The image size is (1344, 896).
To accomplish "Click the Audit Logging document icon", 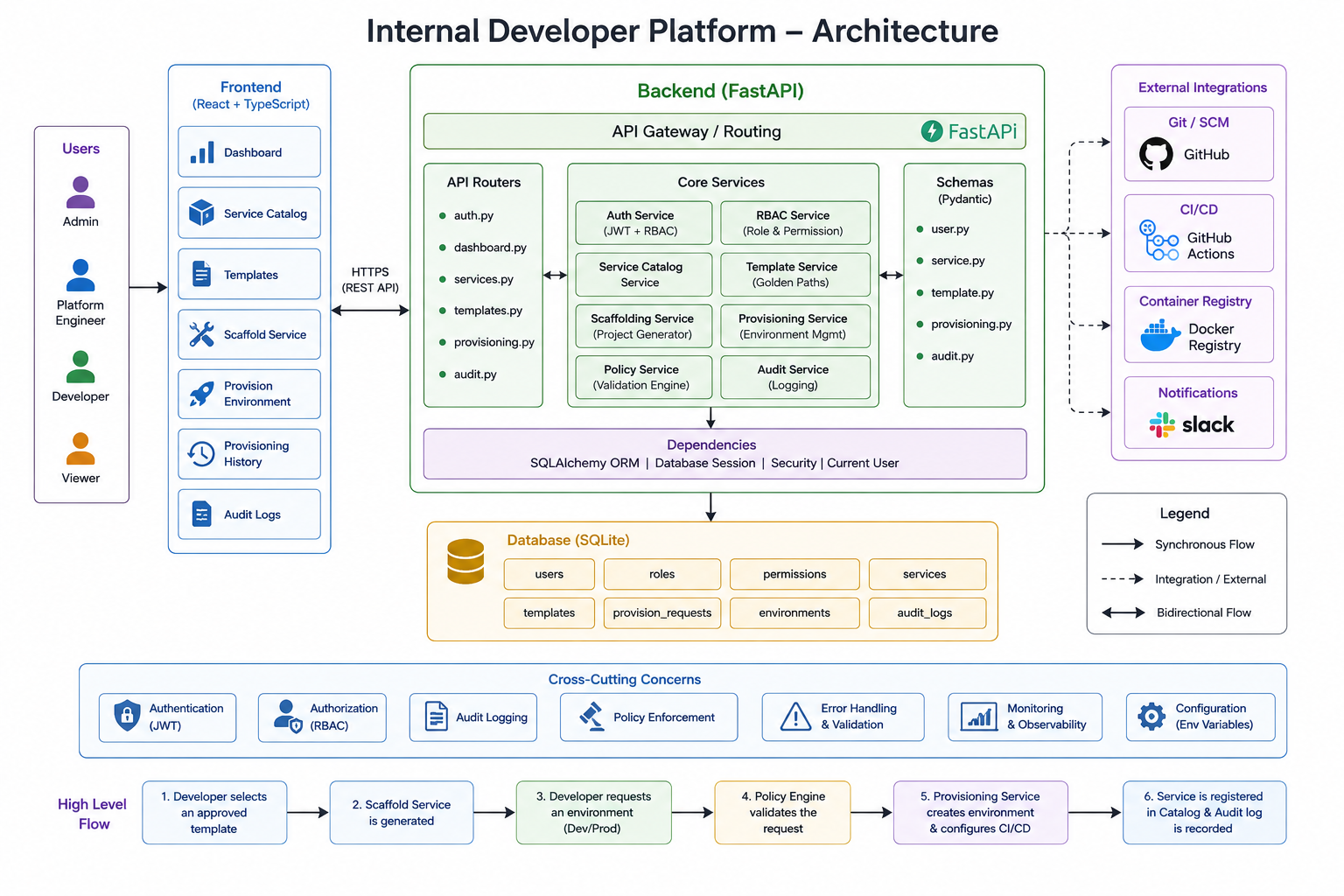I will 436,716.
